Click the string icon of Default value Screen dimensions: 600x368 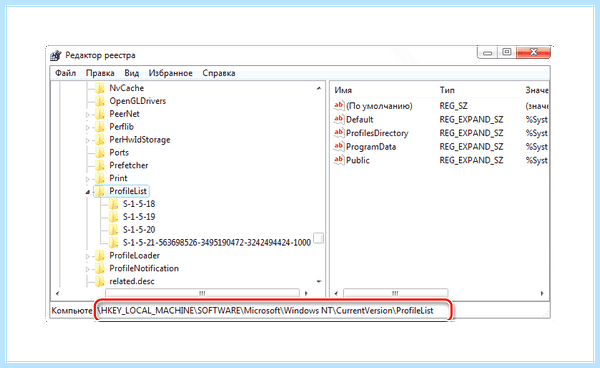pos(339,119)
